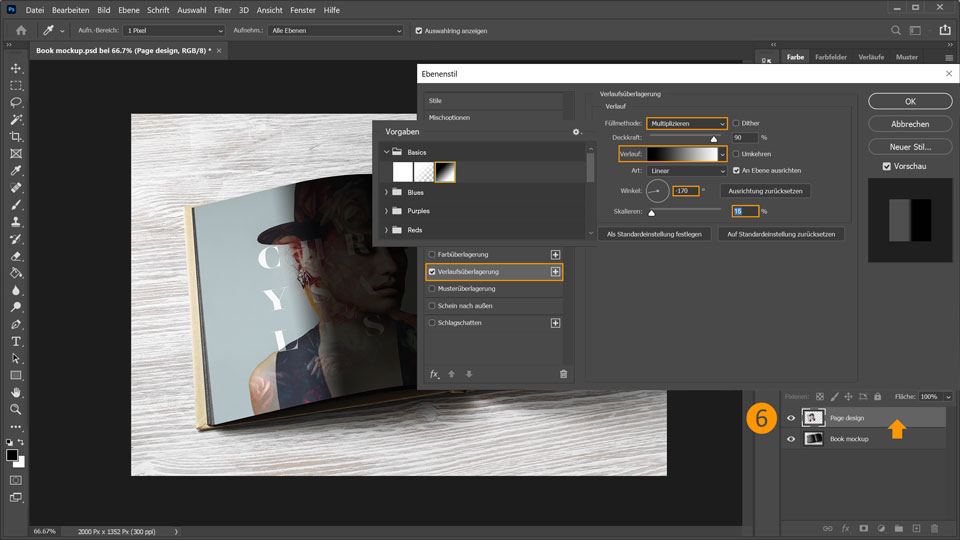This screenshot has height=540, width=960.
Task: Select the Type tool
Action: [15, 341]
